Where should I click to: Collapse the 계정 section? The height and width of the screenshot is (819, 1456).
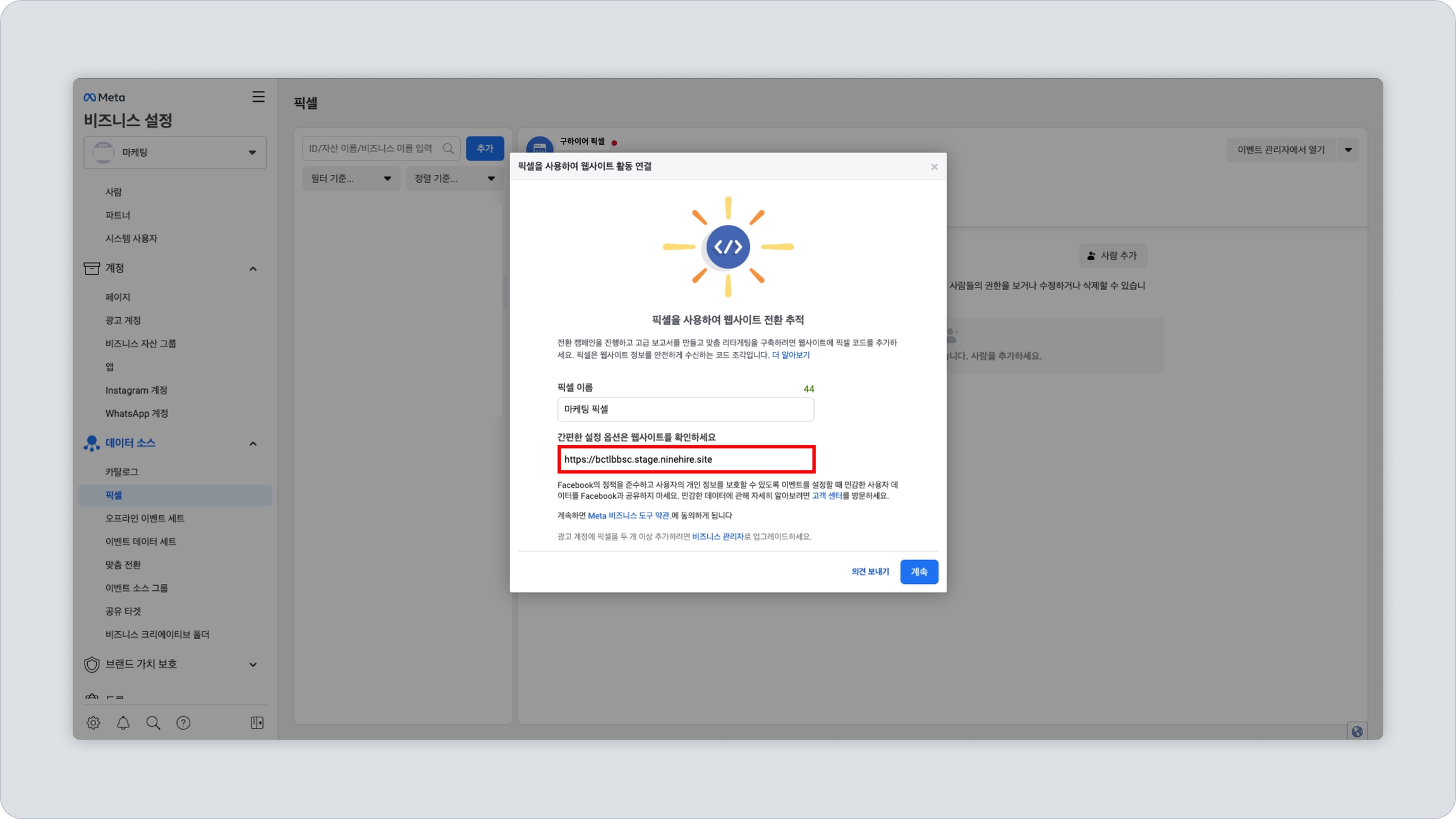click(x=253, y=269)
